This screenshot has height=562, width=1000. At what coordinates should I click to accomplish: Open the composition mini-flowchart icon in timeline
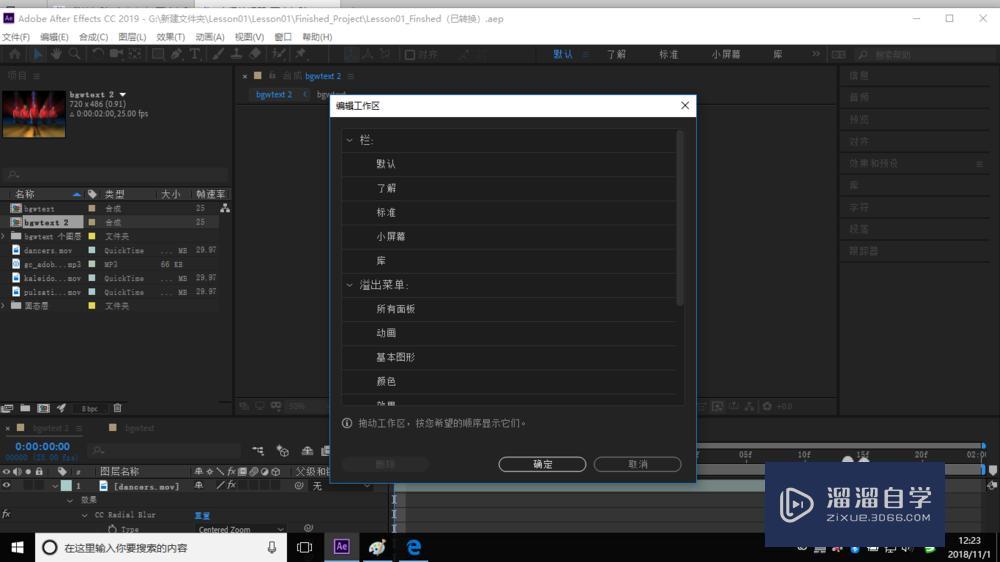pos(258,451)
